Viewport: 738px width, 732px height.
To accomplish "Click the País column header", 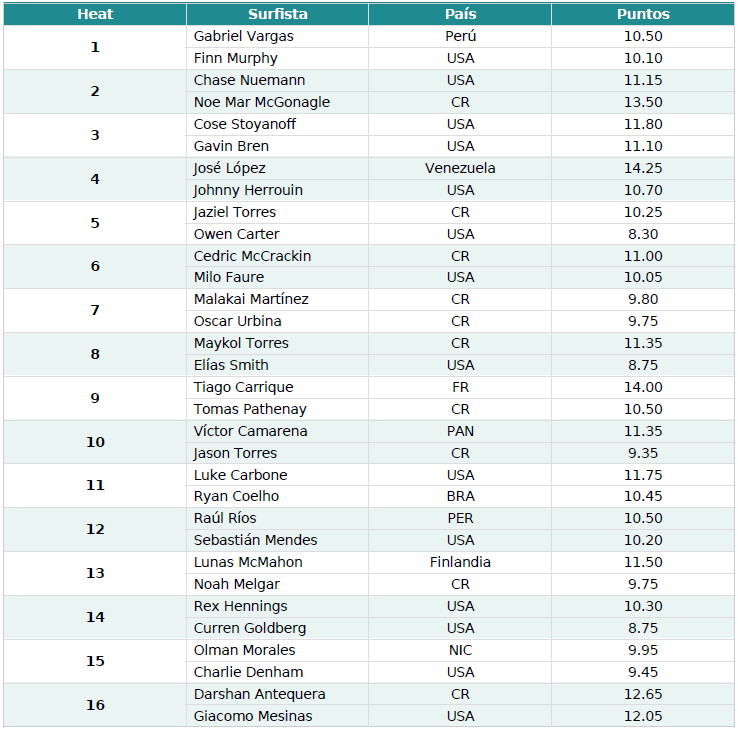I will [x=460, y=14].
